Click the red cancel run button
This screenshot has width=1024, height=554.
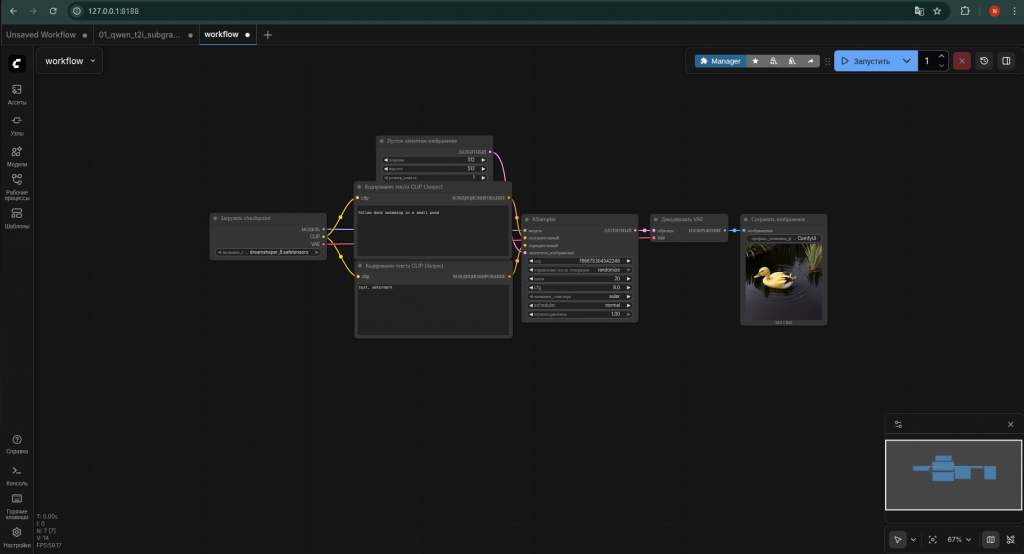(x=962, y=61)
